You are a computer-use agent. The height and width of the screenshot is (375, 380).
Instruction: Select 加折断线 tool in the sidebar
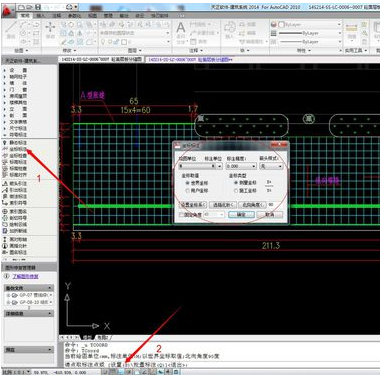click(15, 231)
